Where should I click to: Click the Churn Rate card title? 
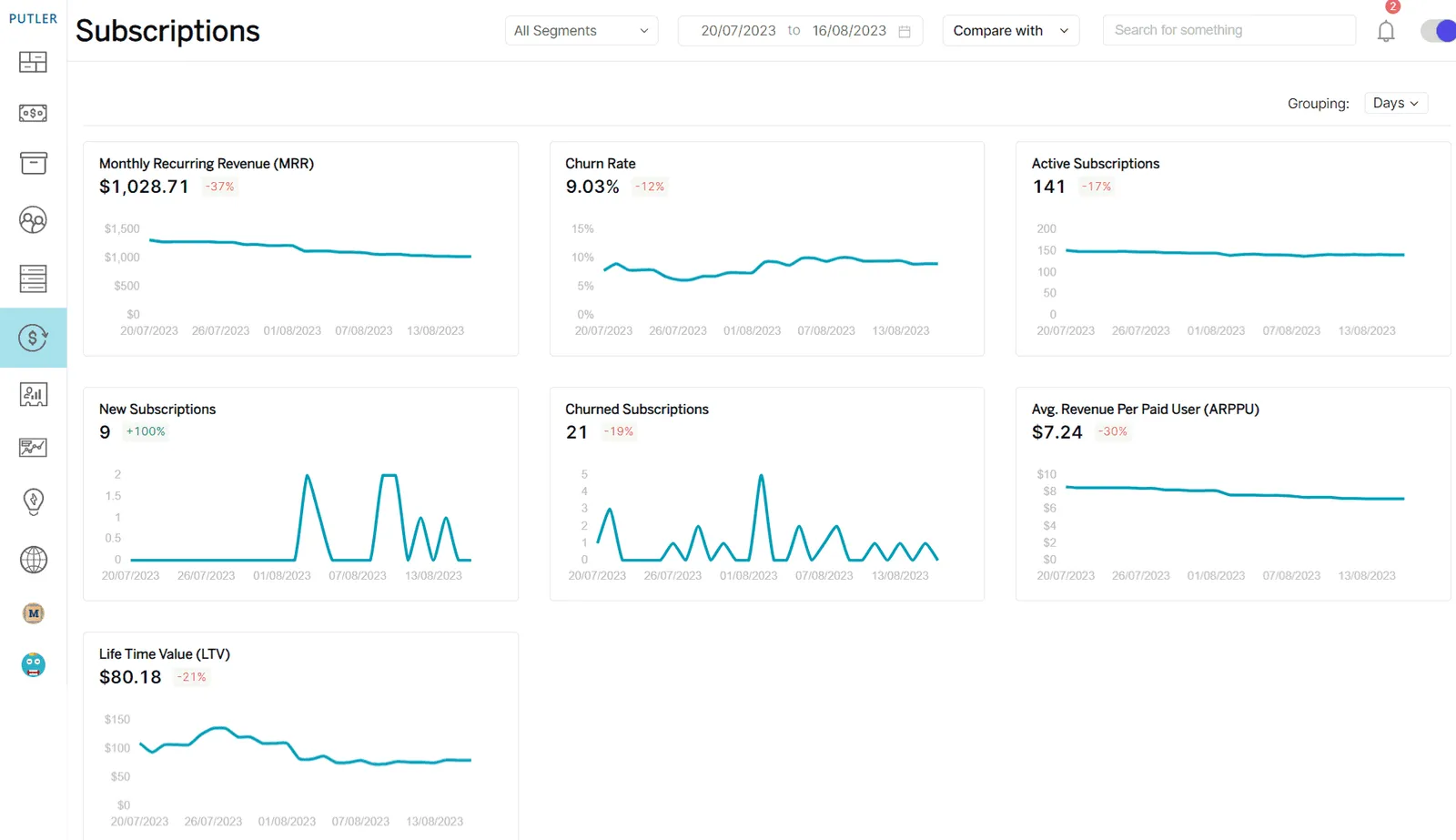click(601, 164)
